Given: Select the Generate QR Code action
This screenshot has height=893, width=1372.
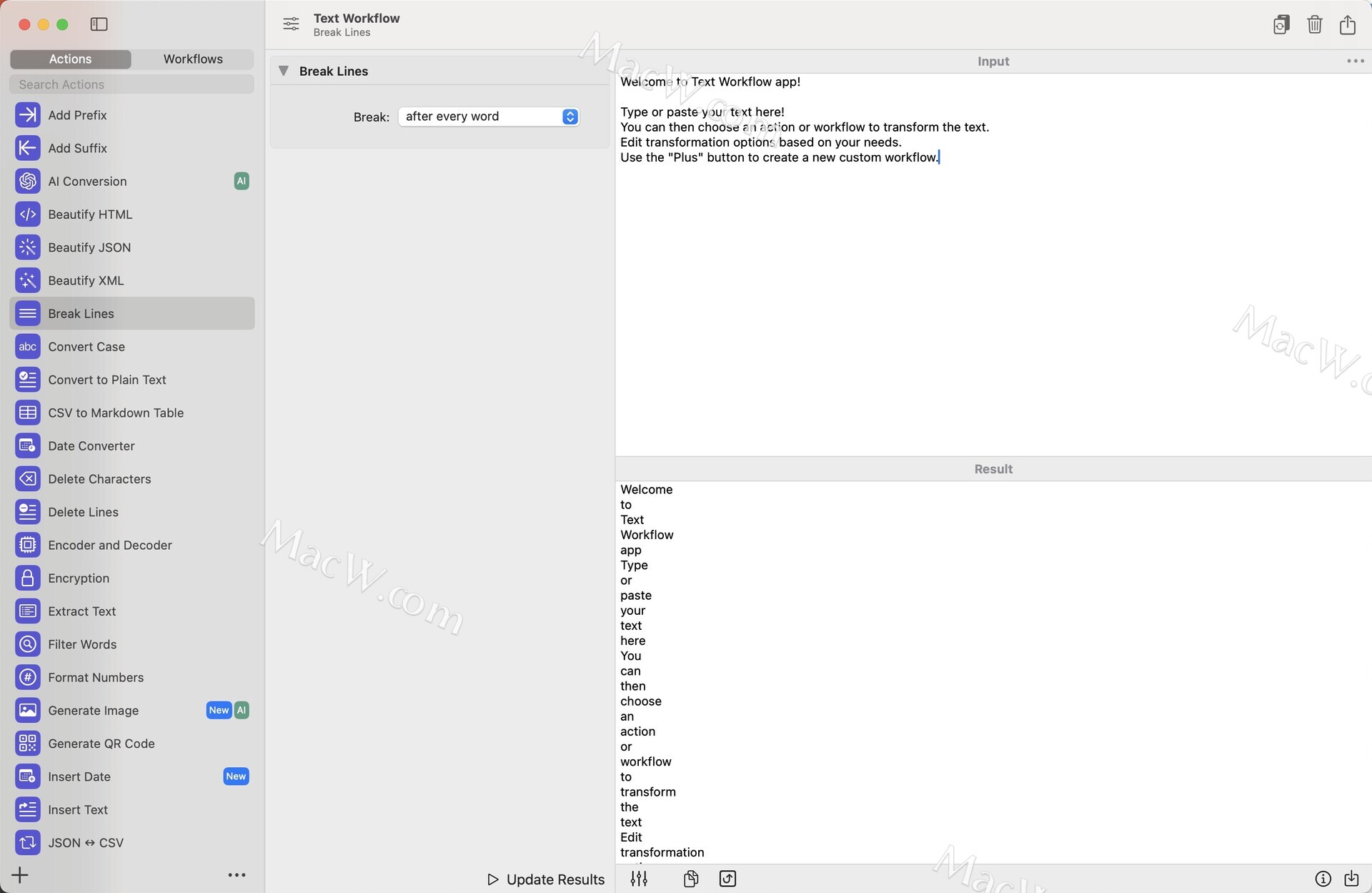Looking at the screenshot, I should [x=132, y=744].
